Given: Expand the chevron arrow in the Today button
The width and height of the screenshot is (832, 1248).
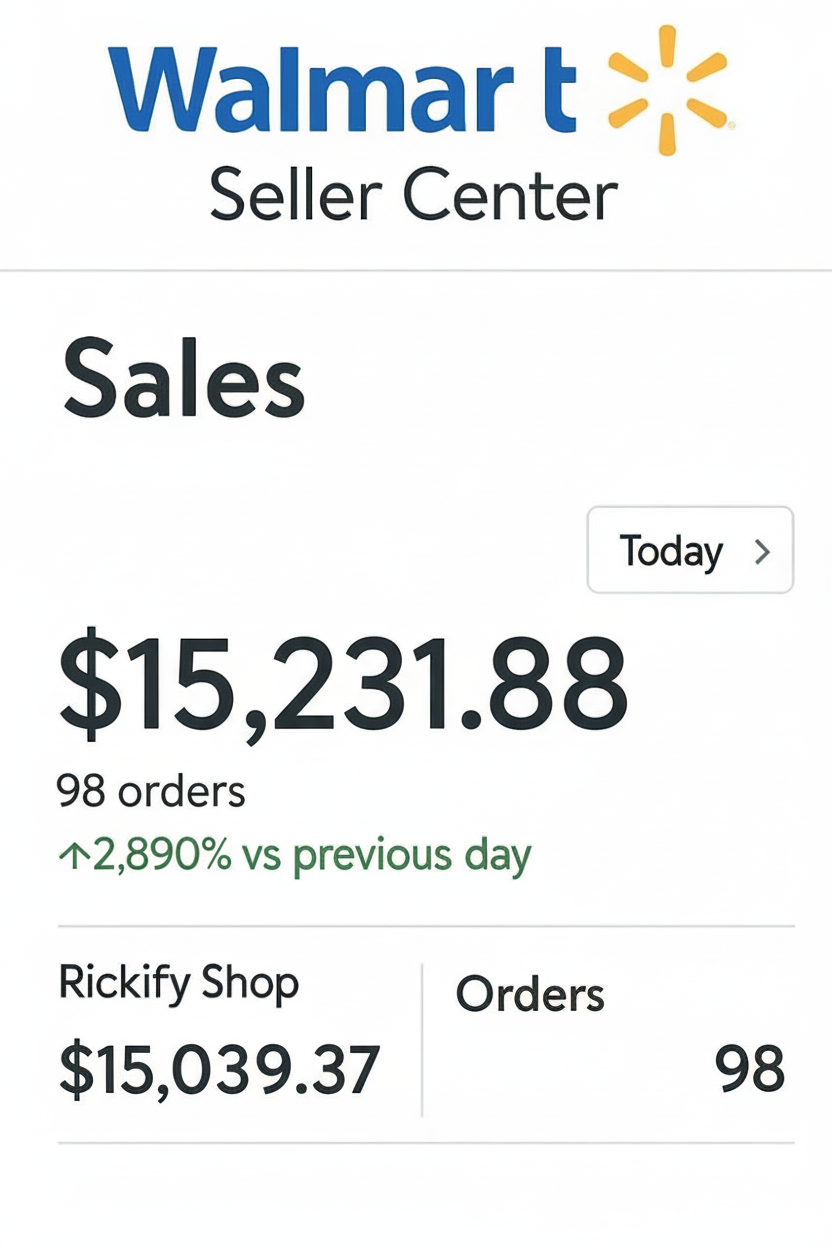Looking at the screenshot, I should (763, 551).
